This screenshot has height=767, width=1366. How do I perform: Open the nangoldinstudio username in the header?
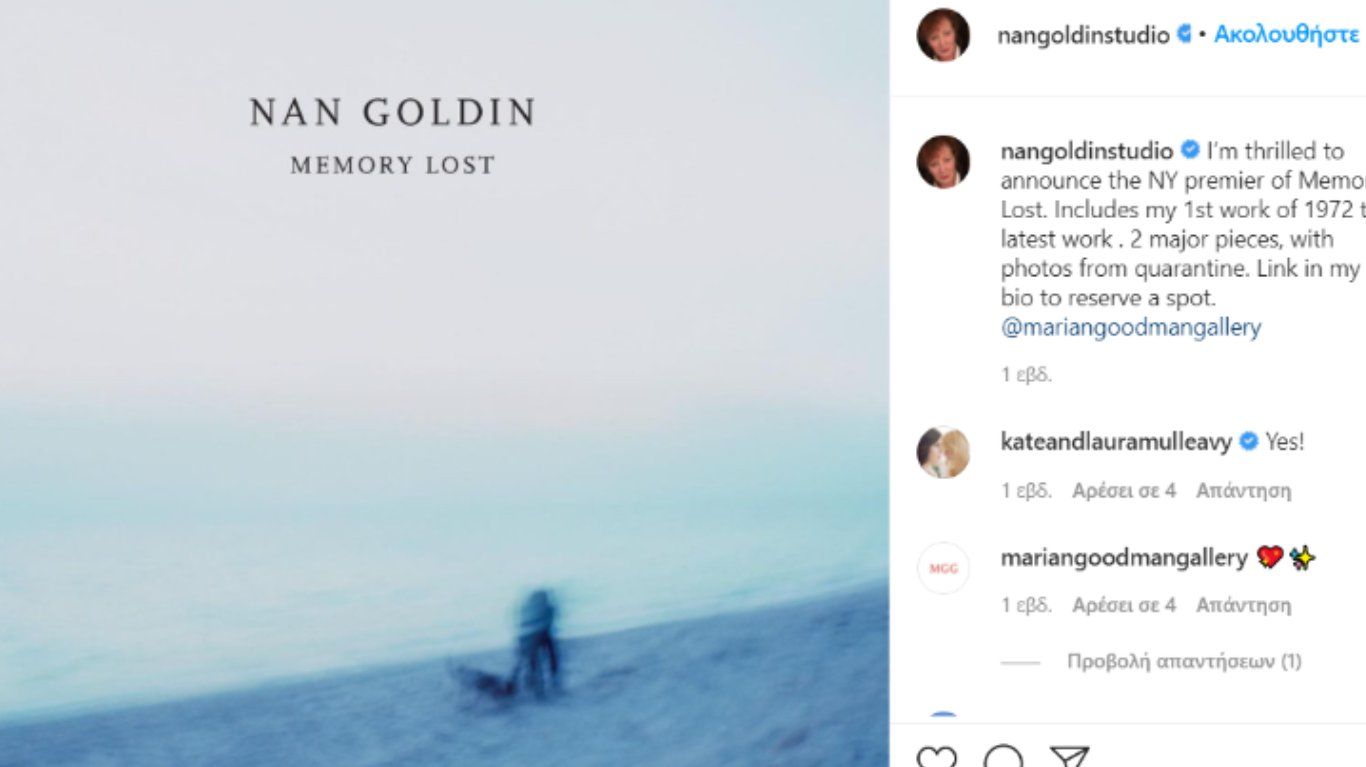click(1083, 35)
